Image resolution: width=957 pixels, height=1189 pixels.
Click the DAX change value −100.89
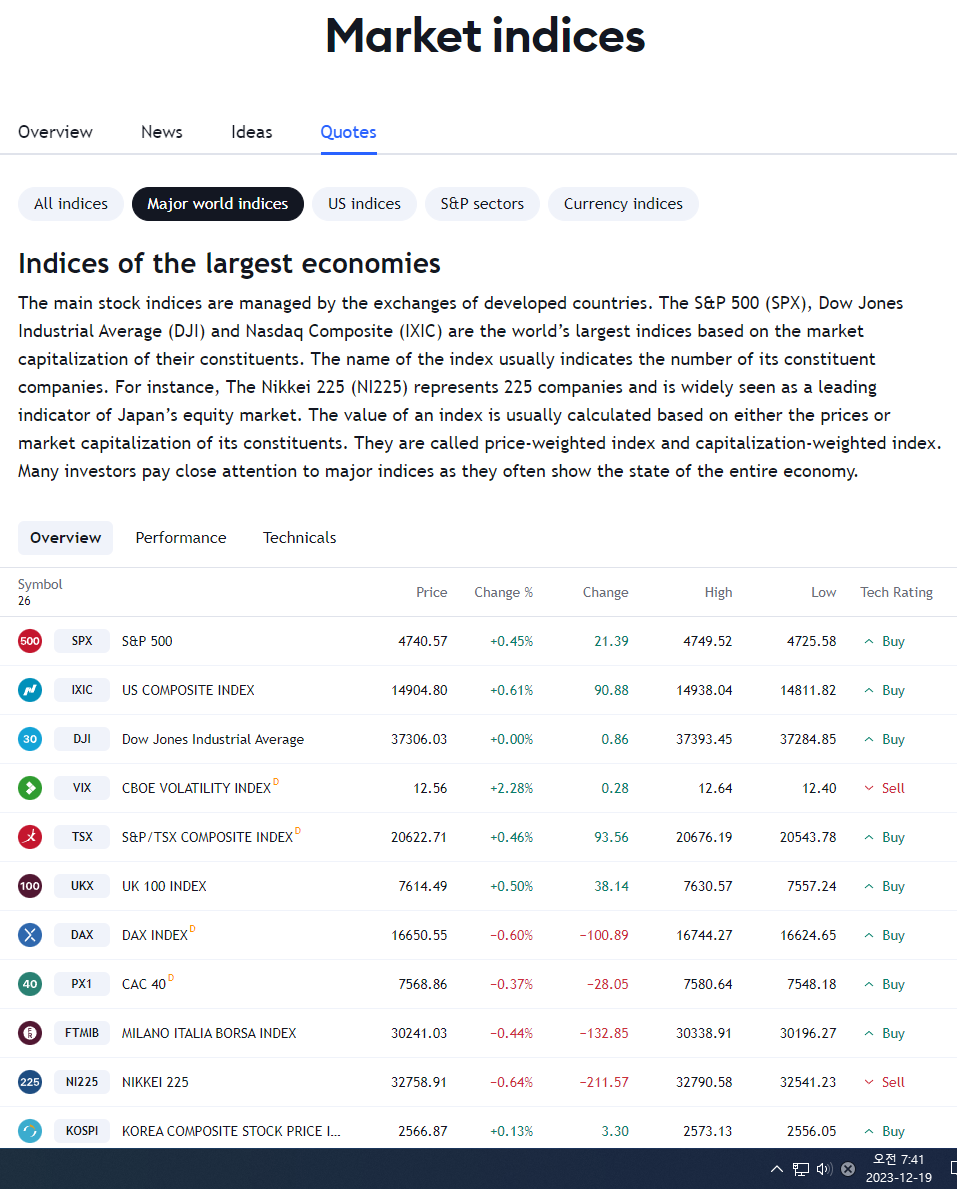tap(604, 935)
